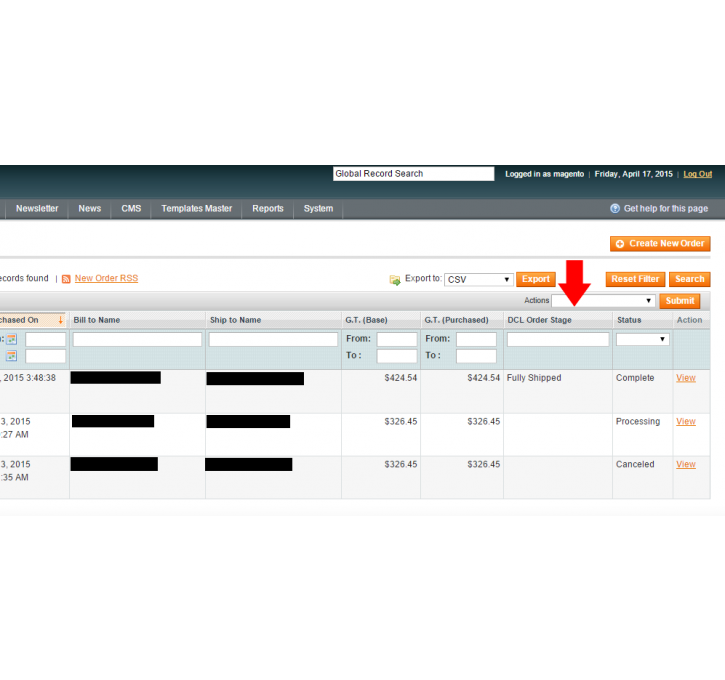This screenshot has height=680, width=725.
Task: Click the RSS feed icon beside New Order RSS
Action: pyautogui.click(x=66, y=279)
